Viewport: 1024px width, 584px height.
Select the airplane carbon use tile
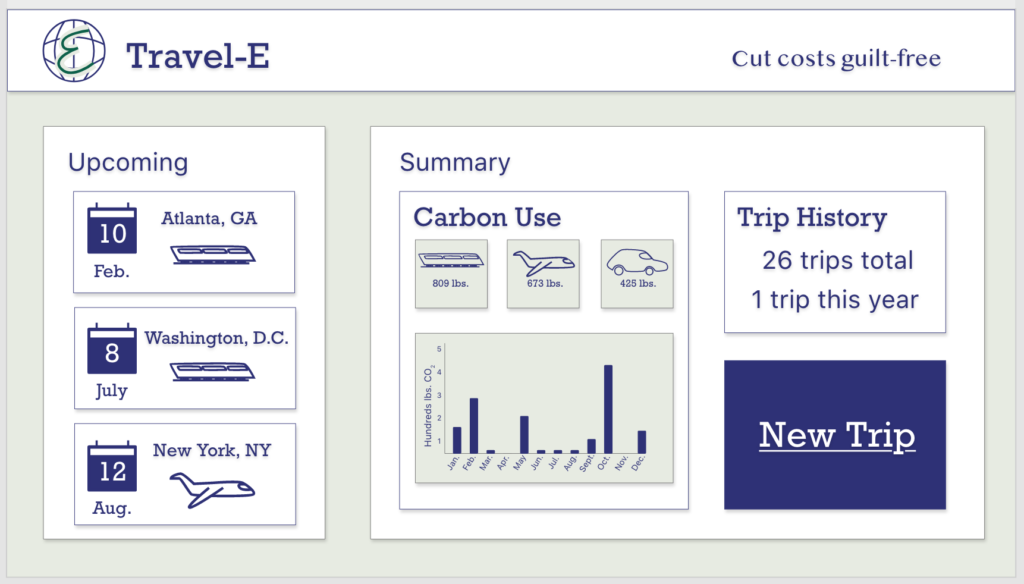543,273
